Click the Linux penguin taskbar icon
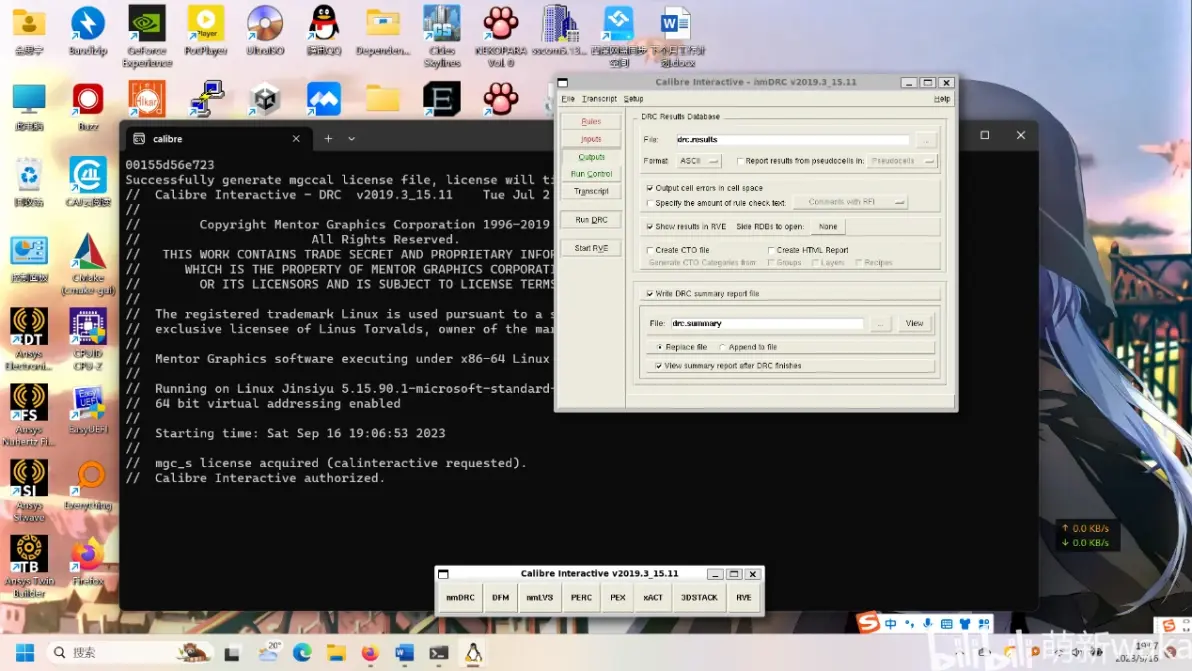 (x=473, y=653)
